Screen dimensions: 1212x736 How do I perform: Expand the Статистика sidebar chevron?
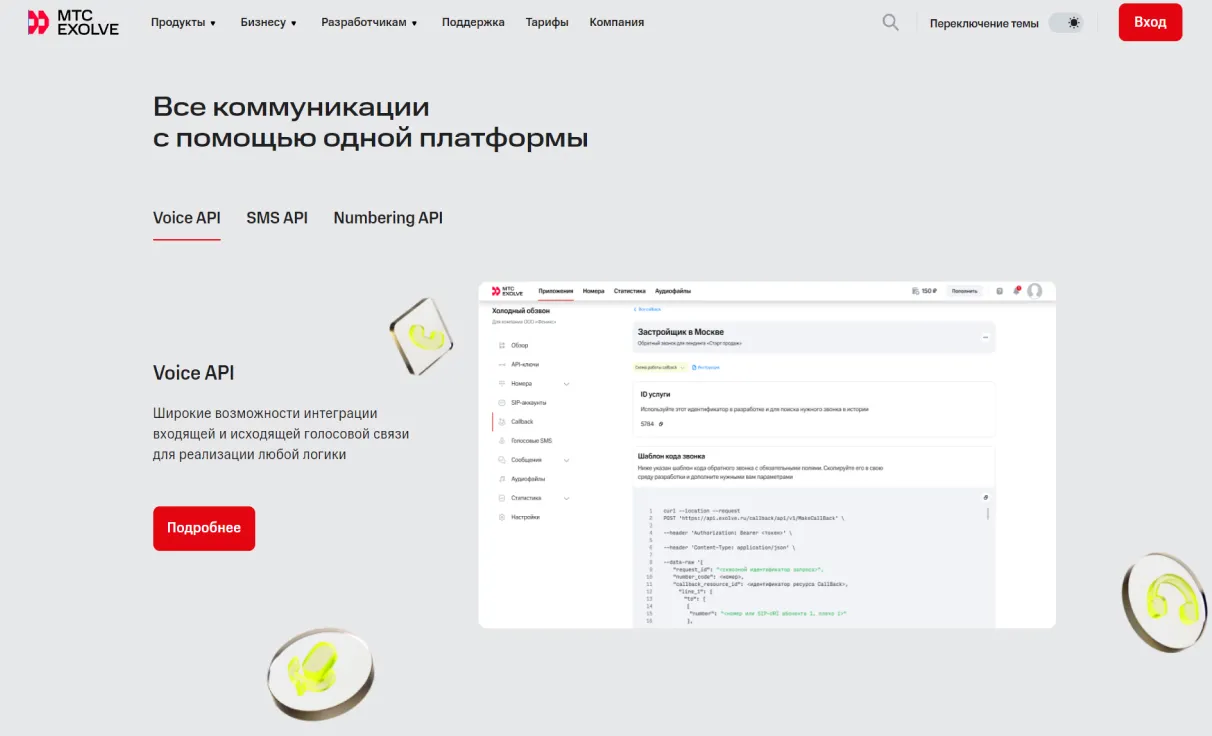[567, 497]
